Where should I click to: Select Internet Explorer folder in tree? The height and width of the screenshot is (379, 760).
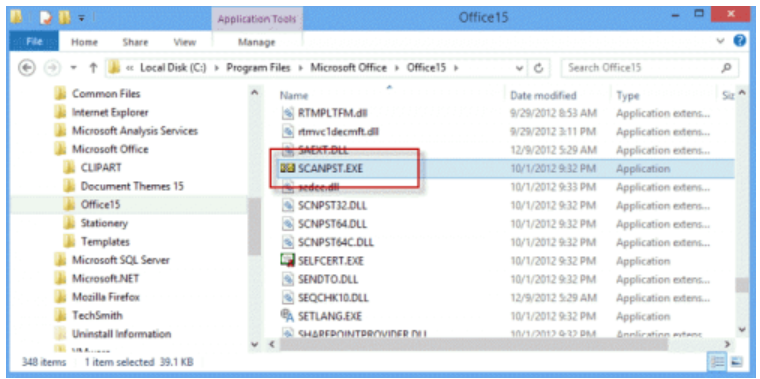110,112
